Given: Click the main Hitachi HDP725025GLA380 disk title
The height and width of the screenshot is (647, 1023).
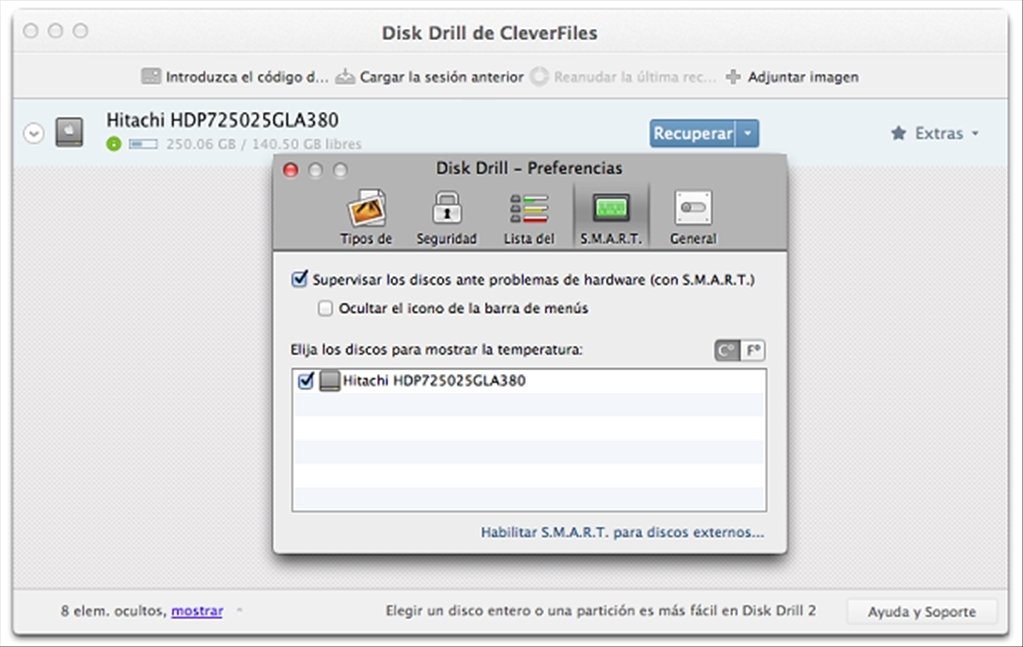Looking at the screenshot, I should 222,120.
